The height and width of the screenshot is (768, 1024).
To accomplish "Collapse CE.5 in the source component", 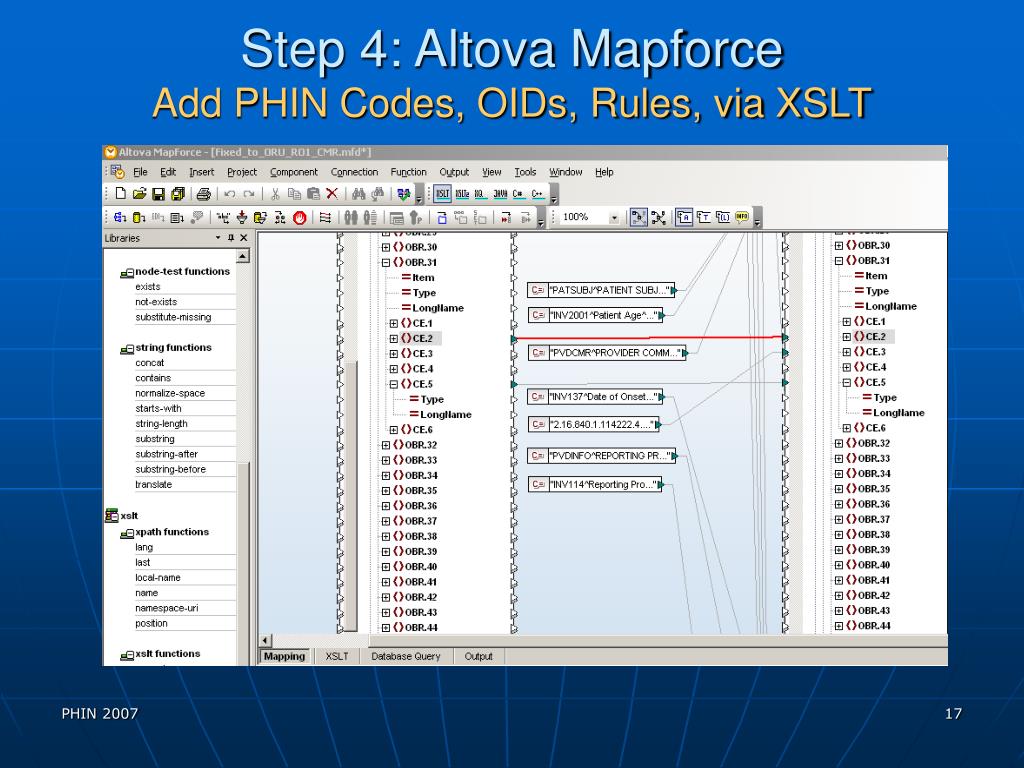I will tap(394, 384).
